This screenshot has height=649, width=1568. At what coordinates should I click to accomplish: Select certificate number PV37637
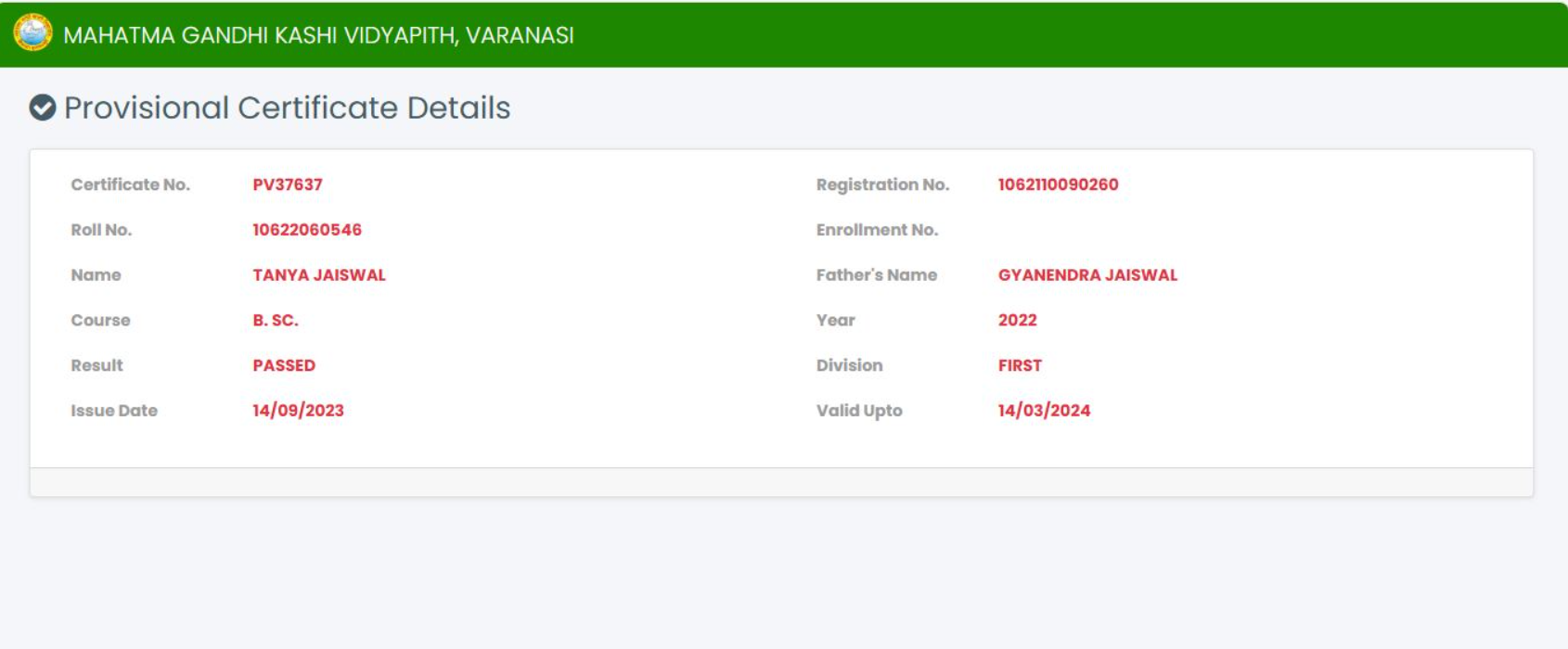point(288,185)
